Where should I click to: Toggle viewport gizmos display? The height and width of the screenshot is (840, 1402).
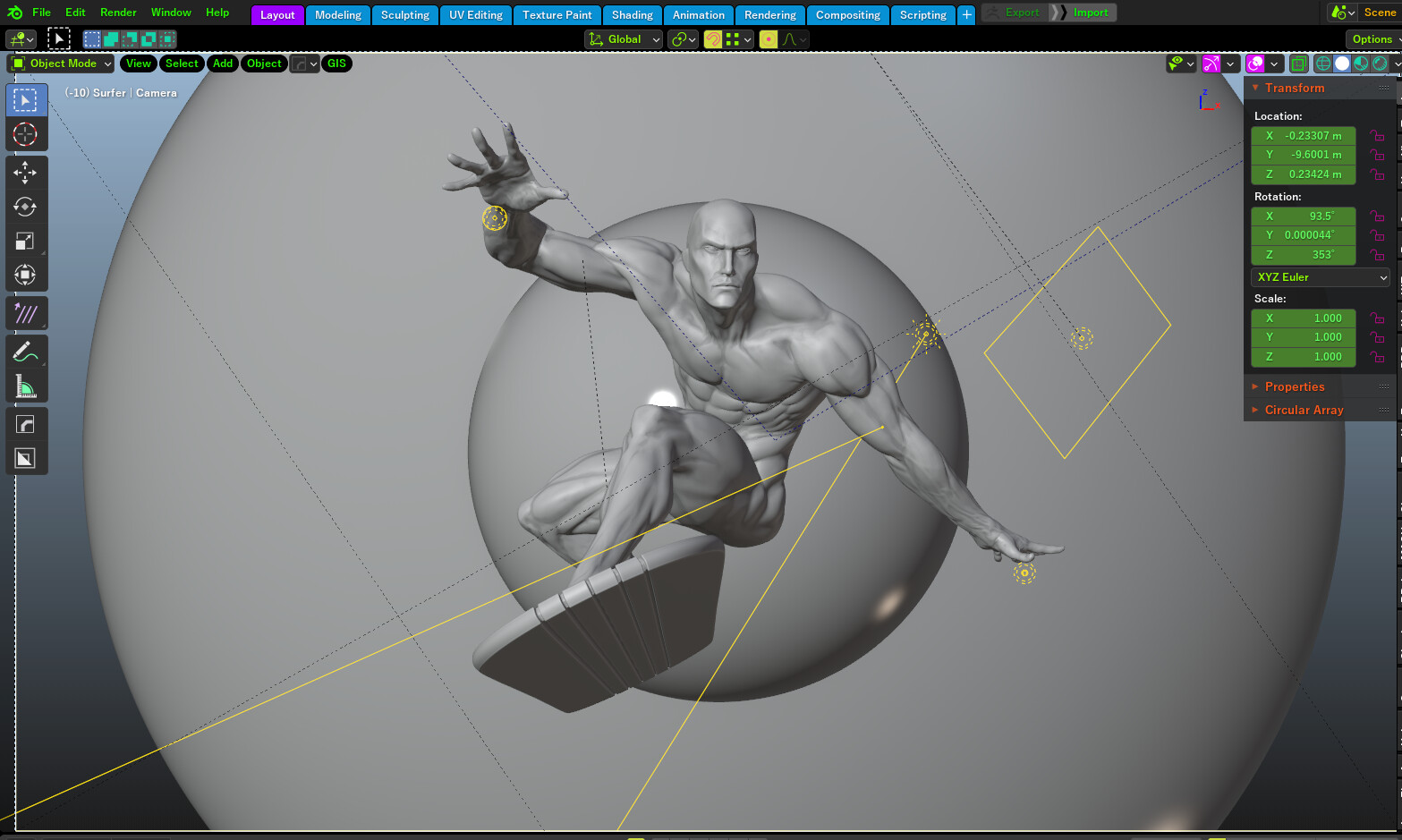pyautogui.click(x=1211, y=64)
